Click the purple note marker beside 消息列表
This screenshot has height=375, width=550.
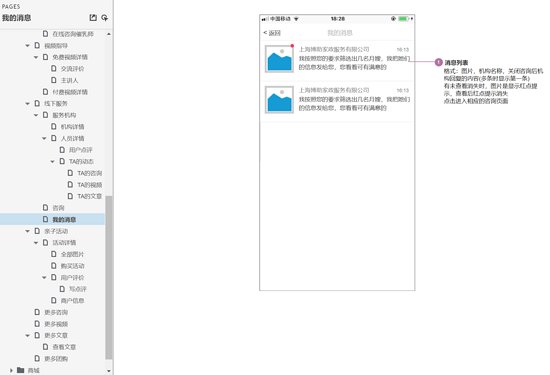tap(438, 62)
